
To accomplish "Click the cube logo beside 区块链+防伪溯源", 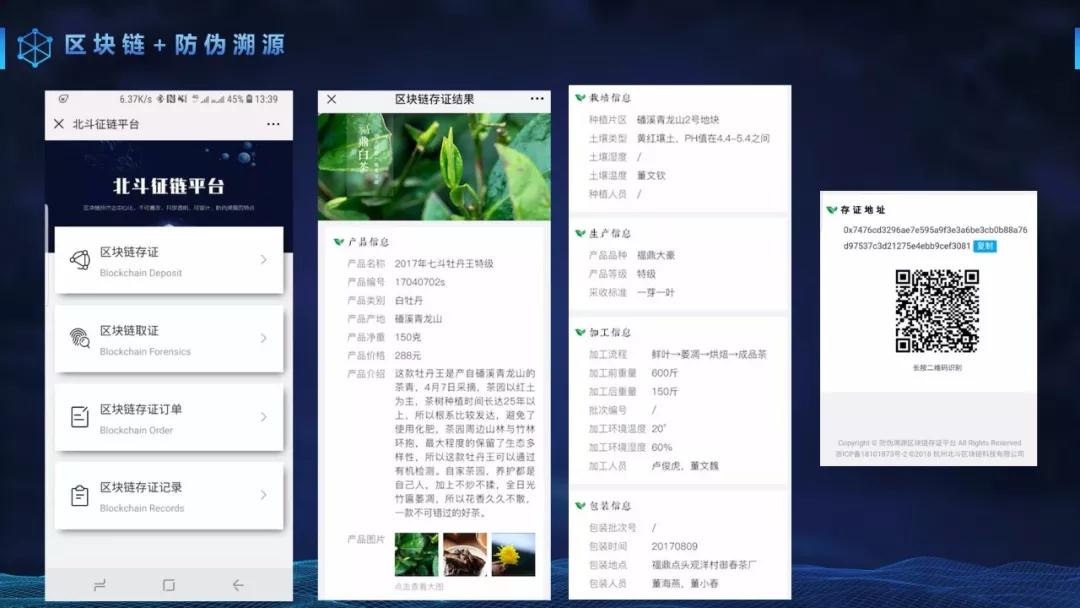I will [34, 47].
